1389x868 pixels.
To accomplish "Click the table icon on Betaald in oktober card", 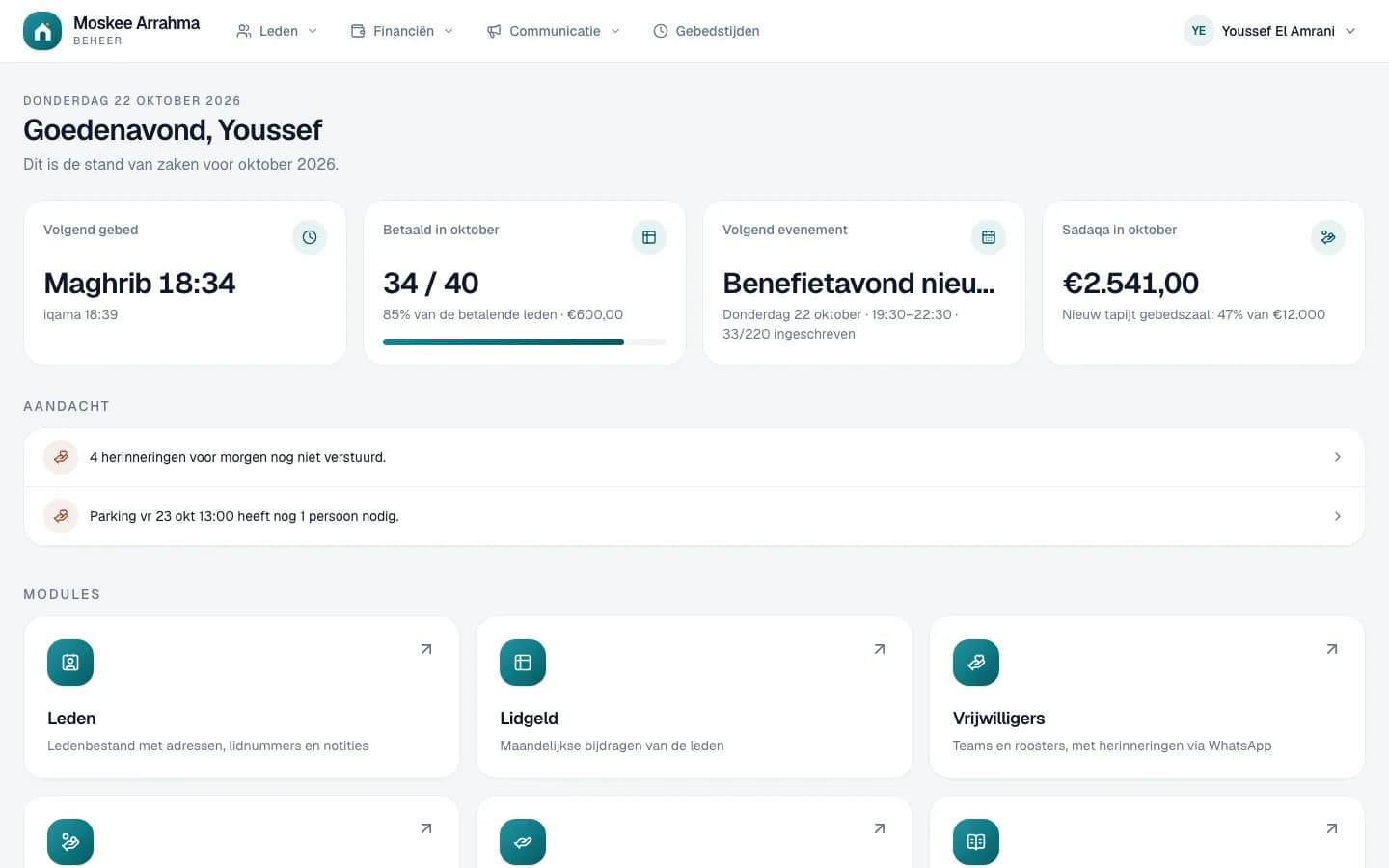I will (649, 237).
